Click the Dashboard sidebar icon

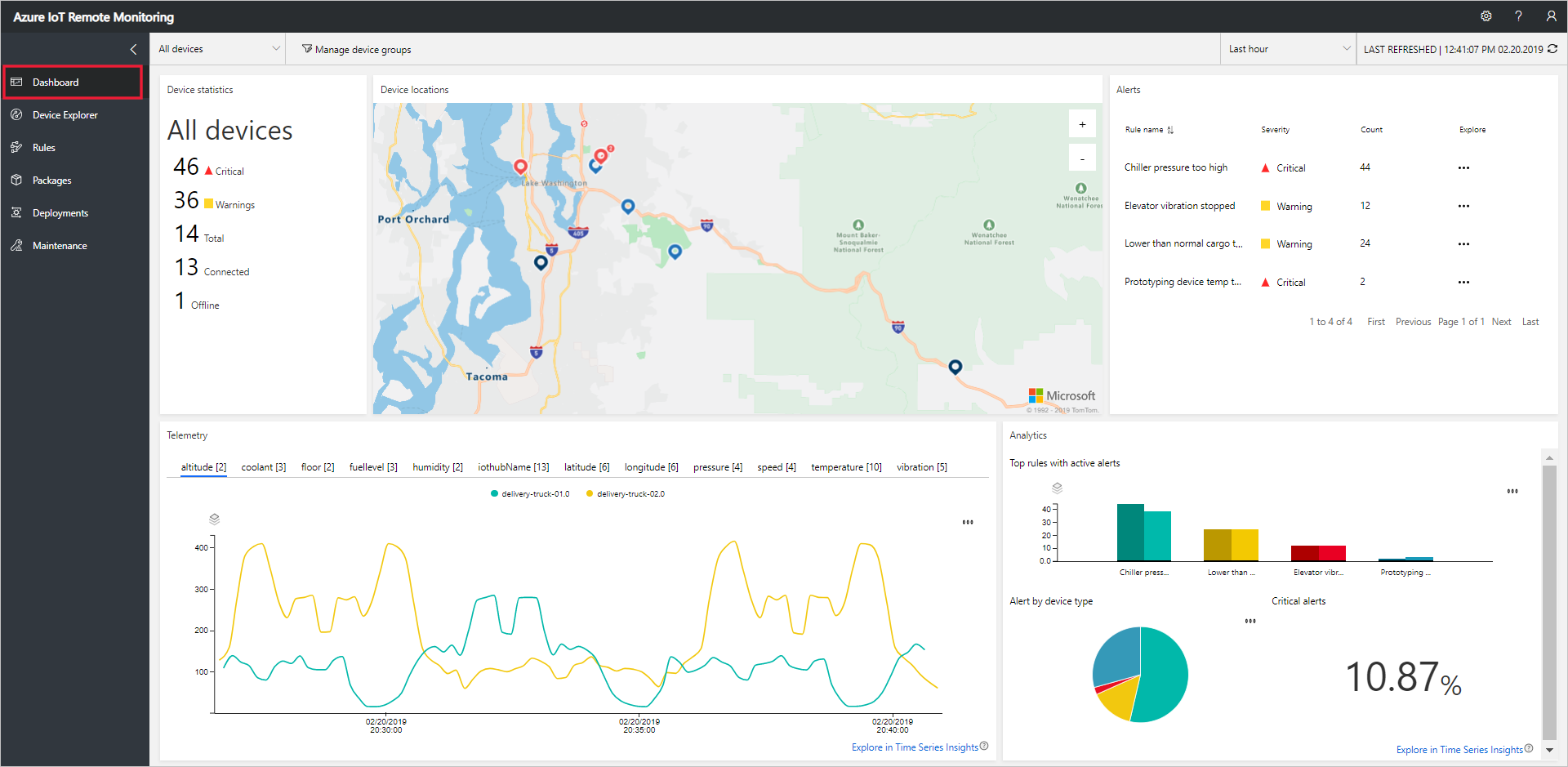(x=16, y=82)
